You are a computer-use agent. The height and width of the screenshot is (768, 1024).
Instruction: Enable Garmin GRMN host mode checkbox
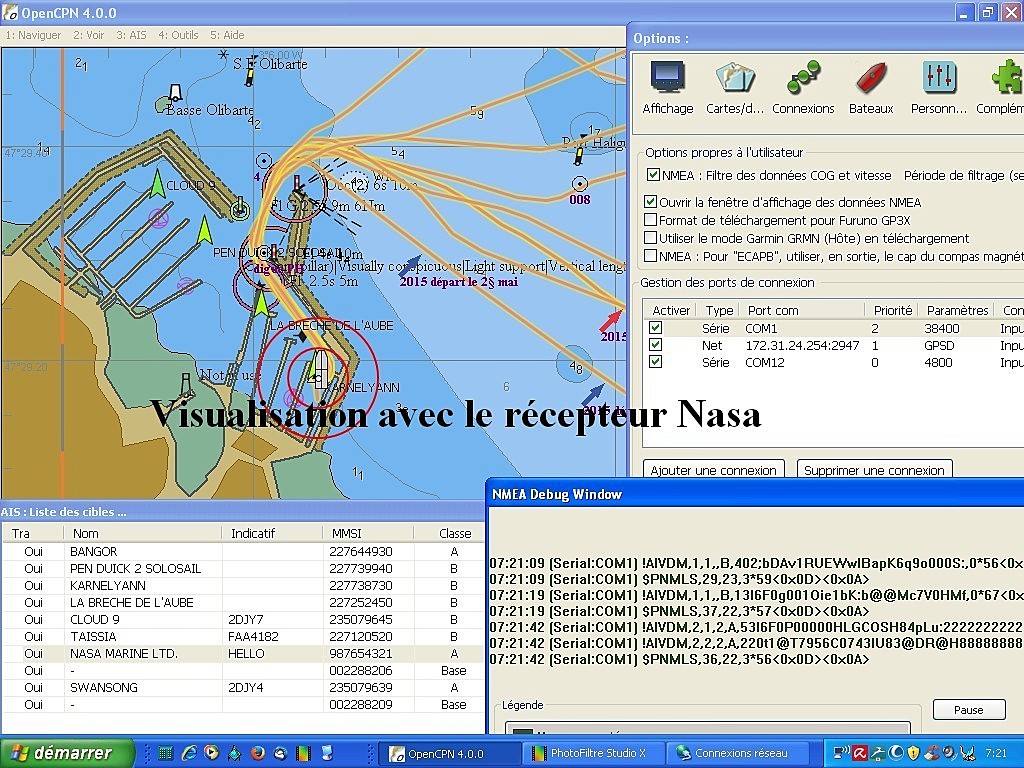pyautogui.click(x=650, y=238)
